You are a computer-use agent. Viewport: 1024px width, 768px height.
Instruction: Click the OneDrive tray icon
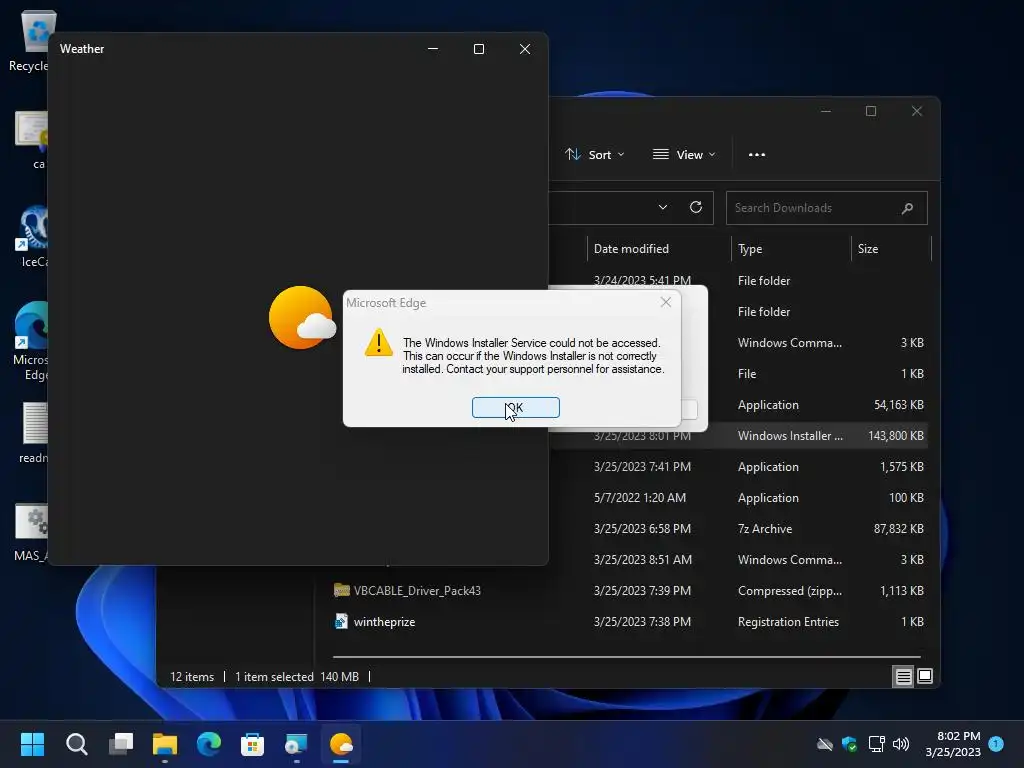(x=825, y=744)
